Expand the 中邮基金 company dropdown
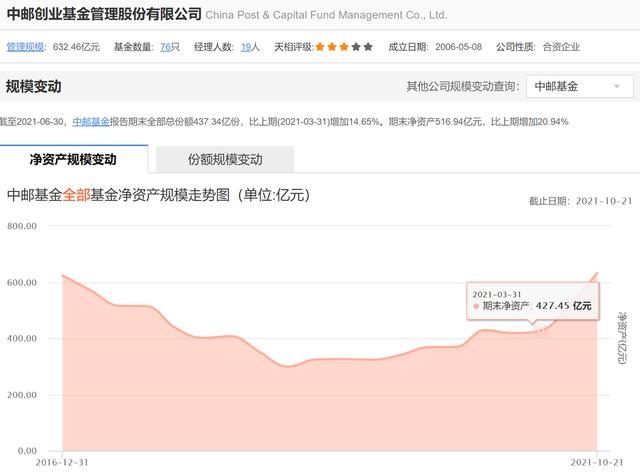640x474 pixels. tap(580, 86)
